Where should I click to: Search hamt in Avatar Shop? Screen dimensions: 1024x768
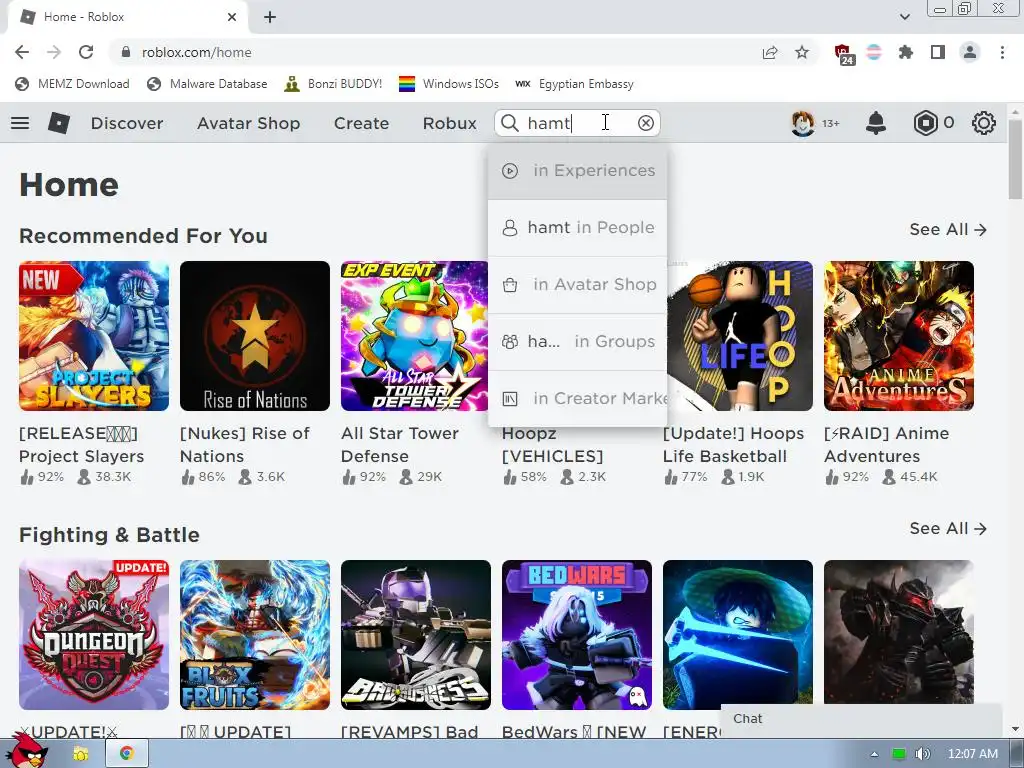click(x=577, y=285)
